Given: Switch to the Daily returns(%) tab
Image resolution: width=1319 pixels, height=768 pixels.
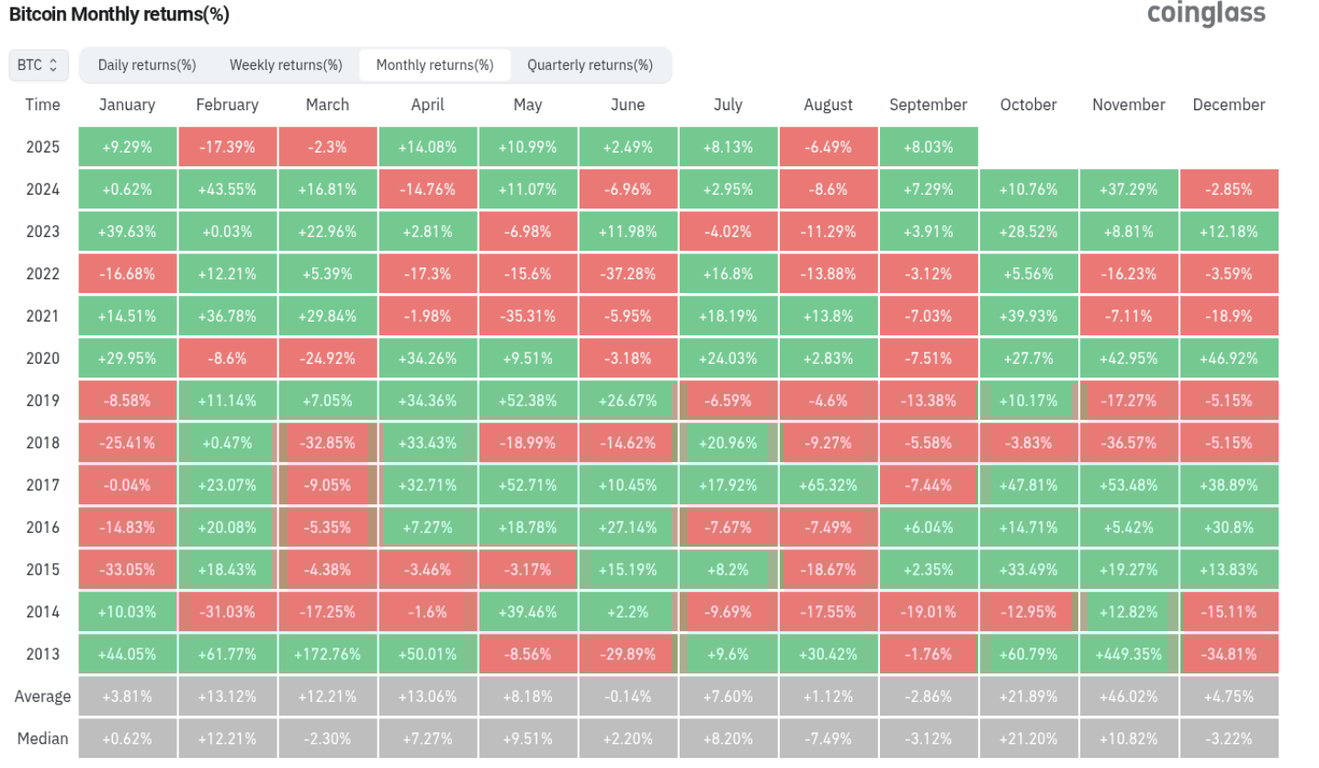Looking at the screenshot, I should tap(145, 64).
